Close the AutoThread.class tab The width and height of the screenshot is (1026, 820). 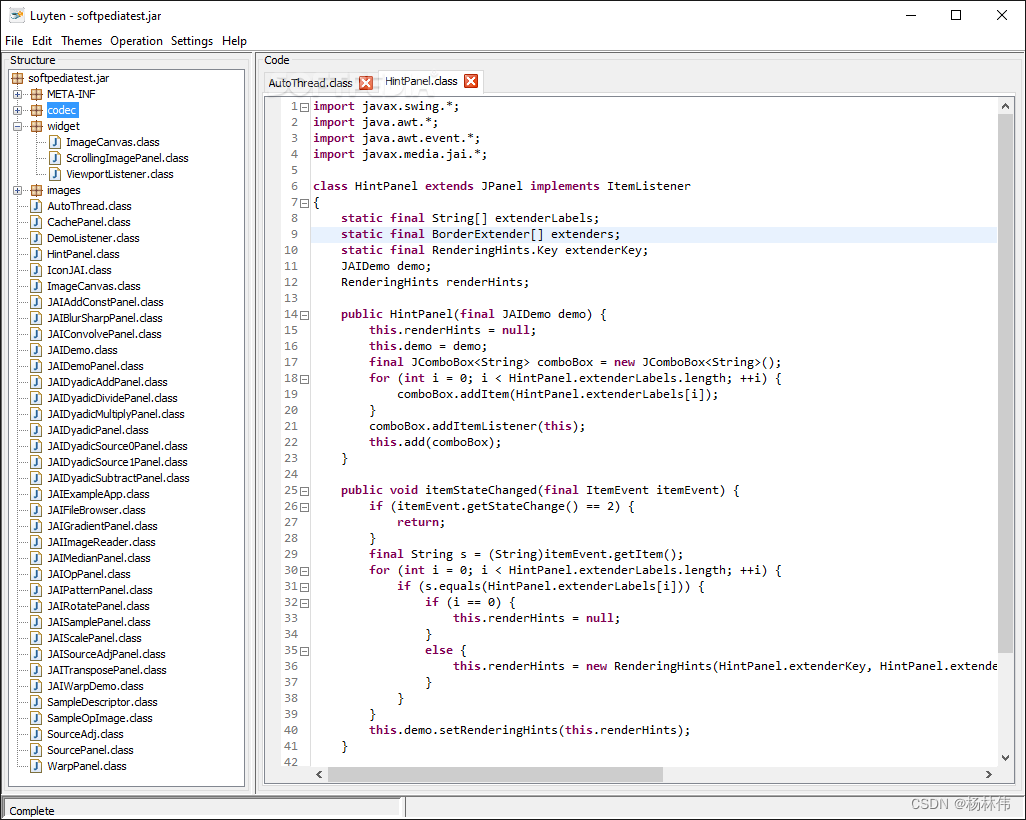pos(364,82)
